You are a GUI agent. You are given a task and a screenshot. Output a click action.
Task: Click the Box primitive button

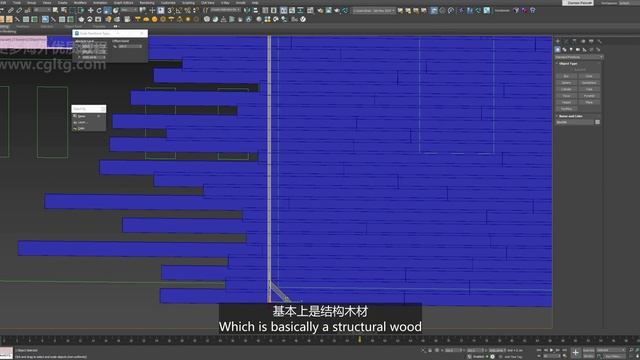tap(566, 76)
